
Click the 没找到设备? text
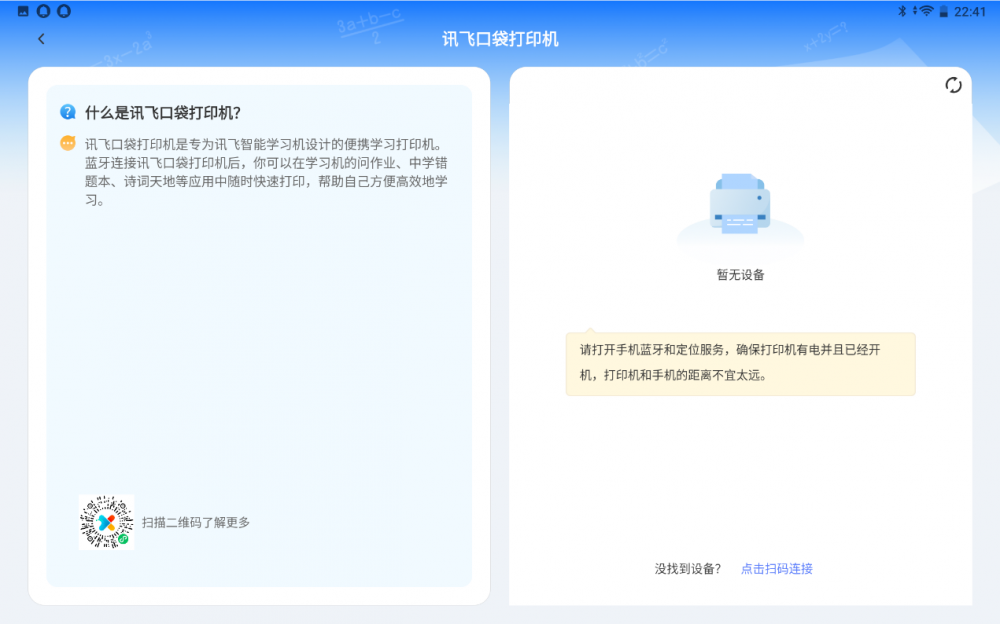(688, 569)
